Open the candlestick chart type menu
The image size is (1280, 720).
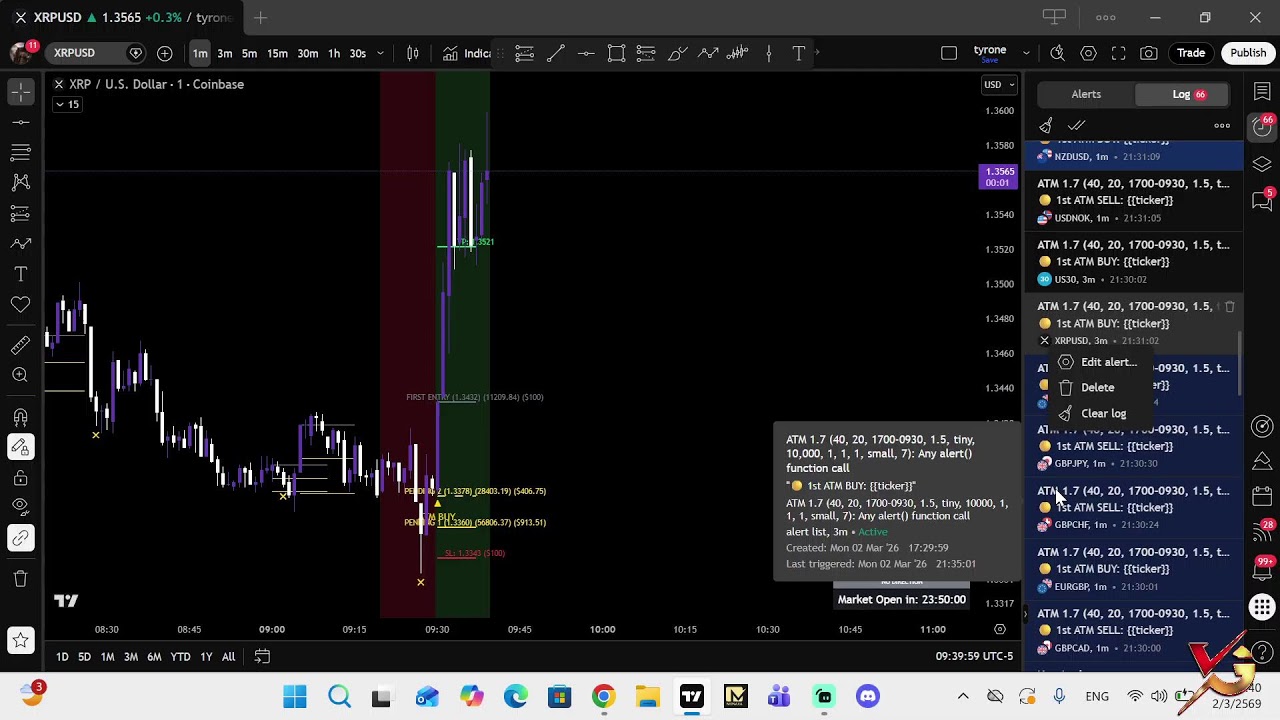(412, 53)
